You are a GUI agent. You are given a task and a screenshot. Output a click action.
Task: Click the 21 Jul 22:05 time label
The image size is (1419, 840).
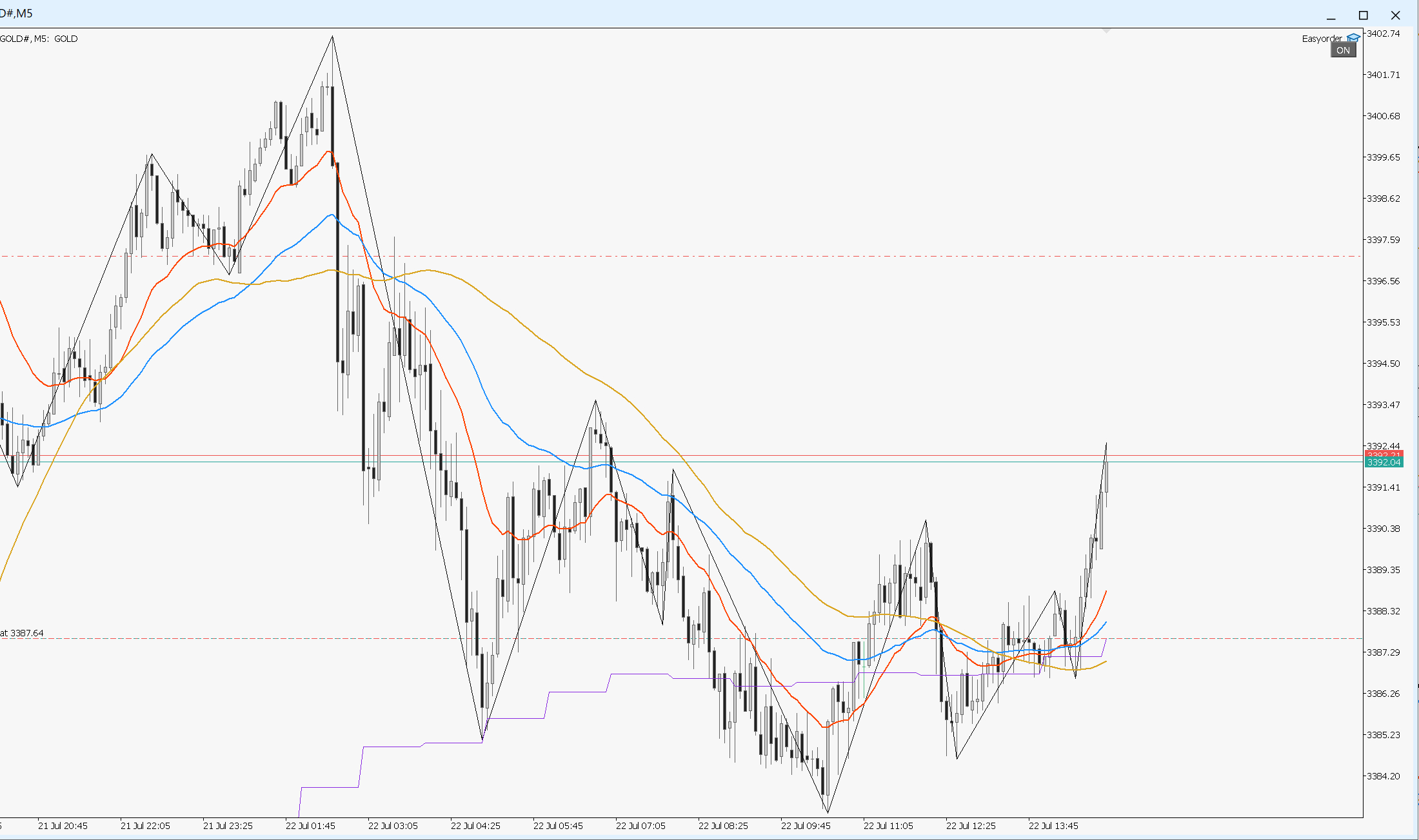(x=145, y=826)
